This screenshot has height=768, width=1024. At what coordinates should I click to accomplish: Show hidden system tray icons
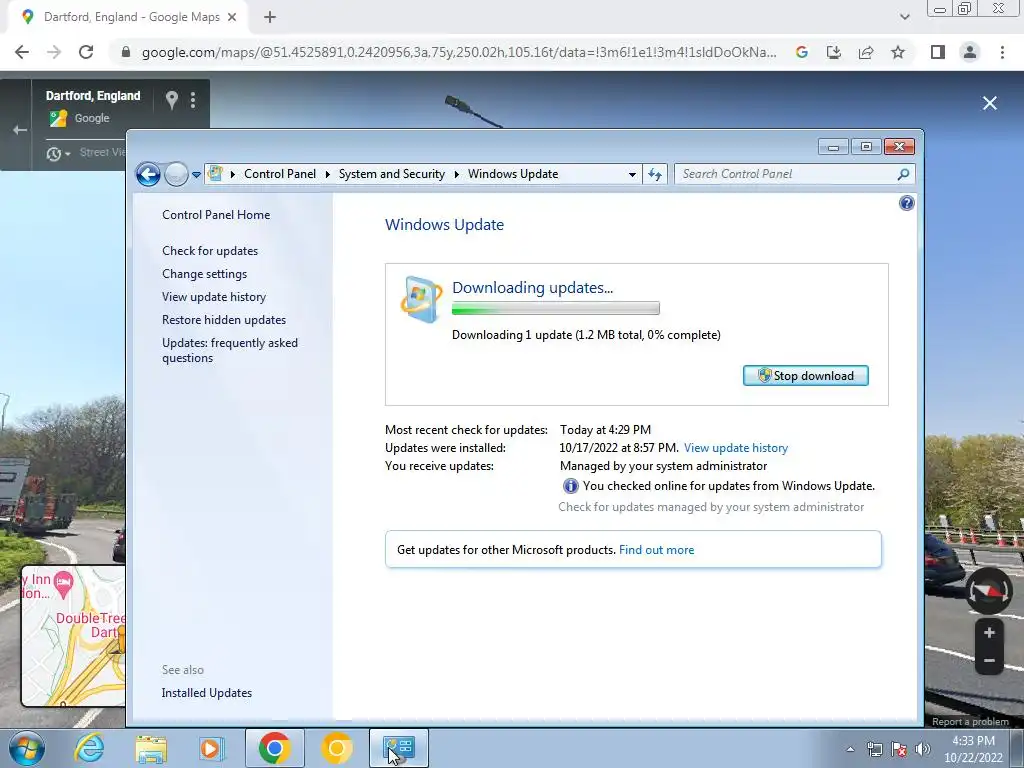[850, 749]
